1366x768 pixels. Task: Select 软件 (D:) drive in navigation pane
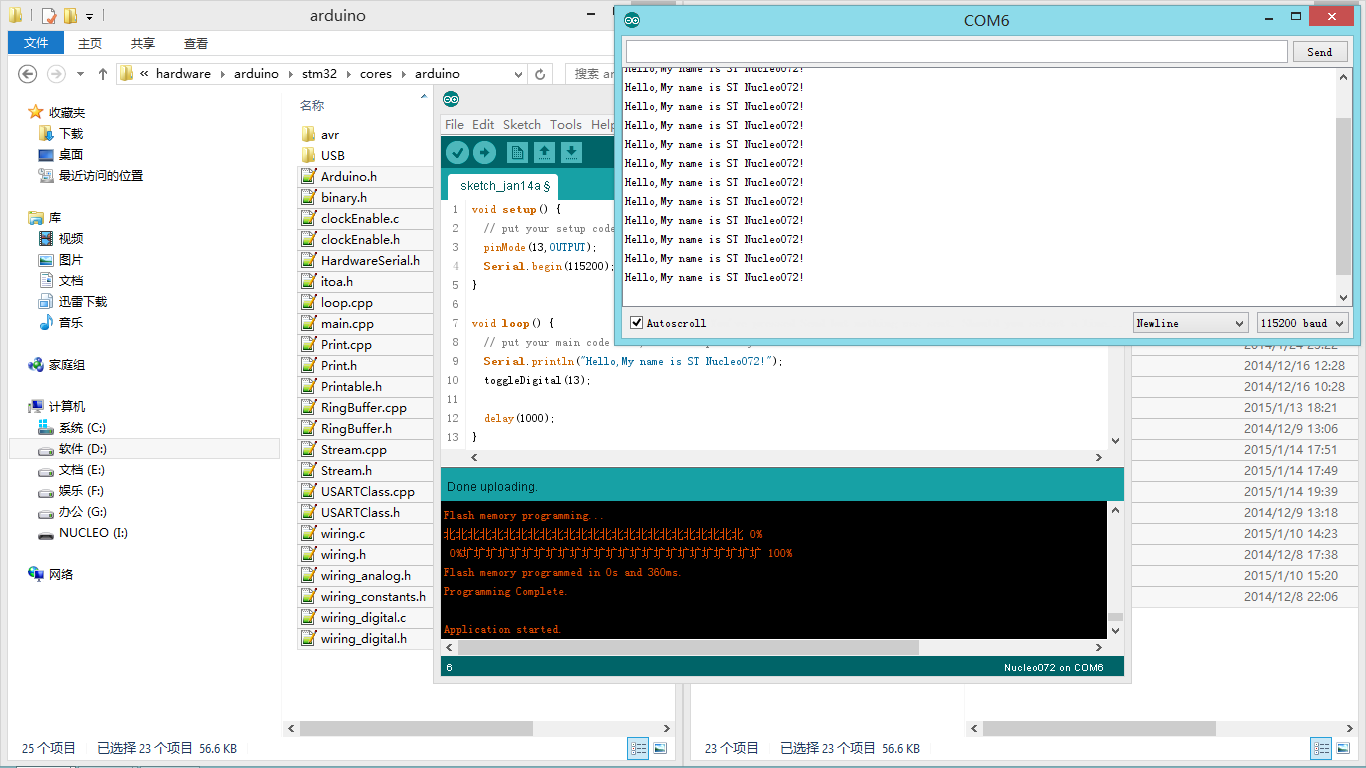(x=82, y=449)
